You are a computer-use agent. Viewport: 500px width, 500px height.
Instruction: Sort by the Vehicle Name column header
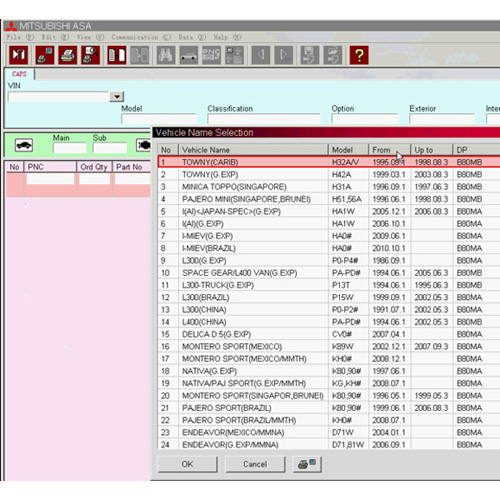253,150
